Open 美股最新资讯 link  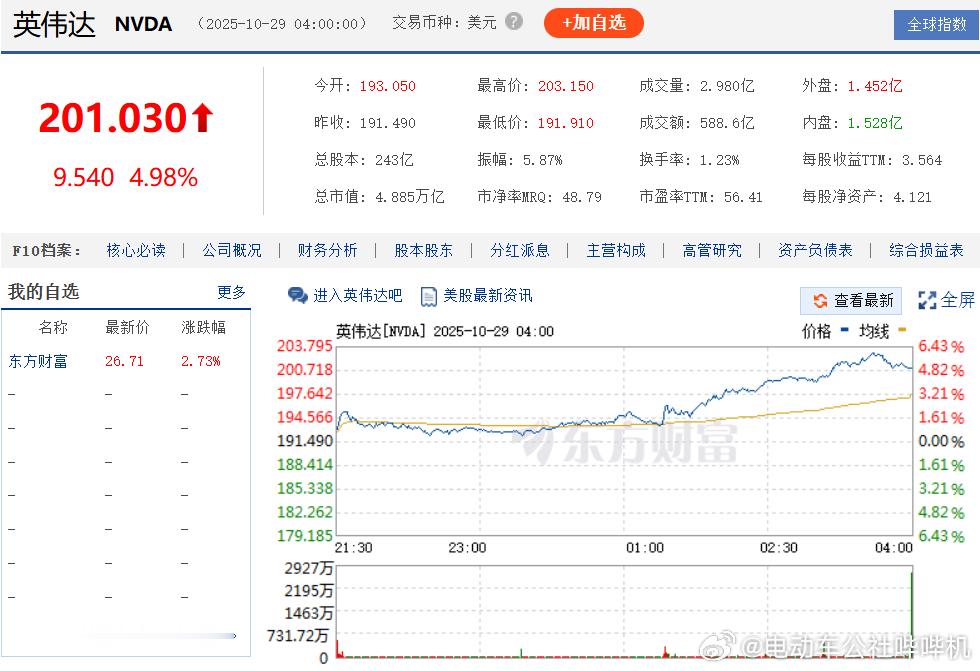coord(488,296)
